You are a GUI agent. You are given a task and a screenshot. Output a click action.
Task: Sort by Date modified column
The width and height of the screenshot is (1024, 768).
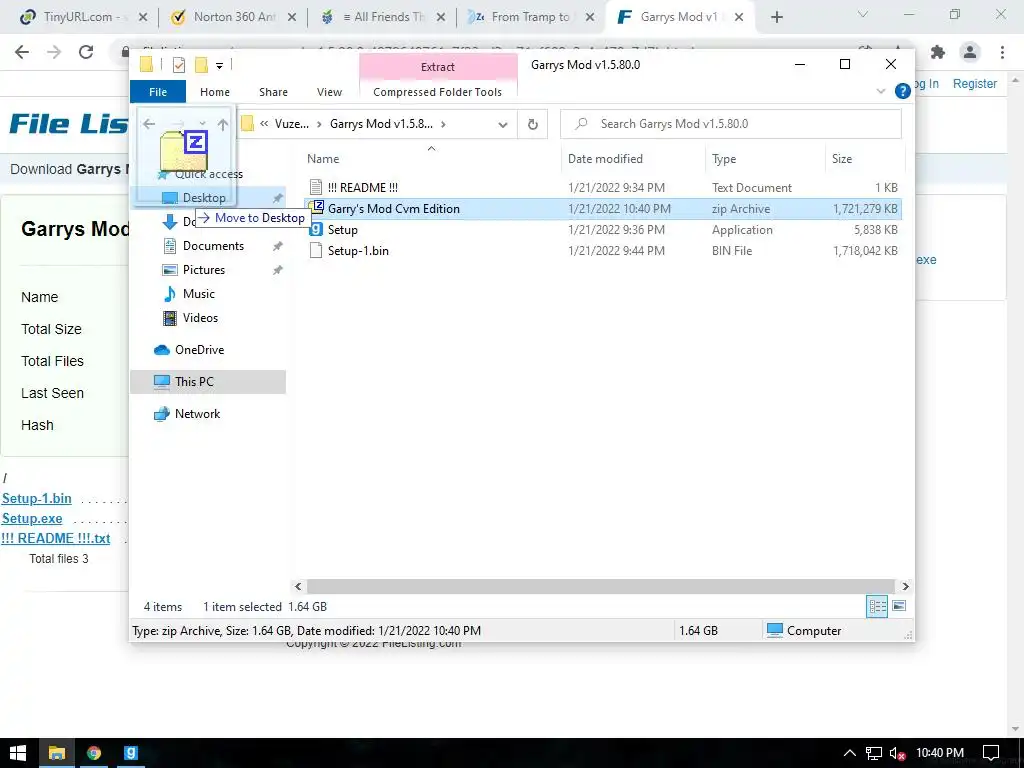pyautogui.click(x=605, y=159)
